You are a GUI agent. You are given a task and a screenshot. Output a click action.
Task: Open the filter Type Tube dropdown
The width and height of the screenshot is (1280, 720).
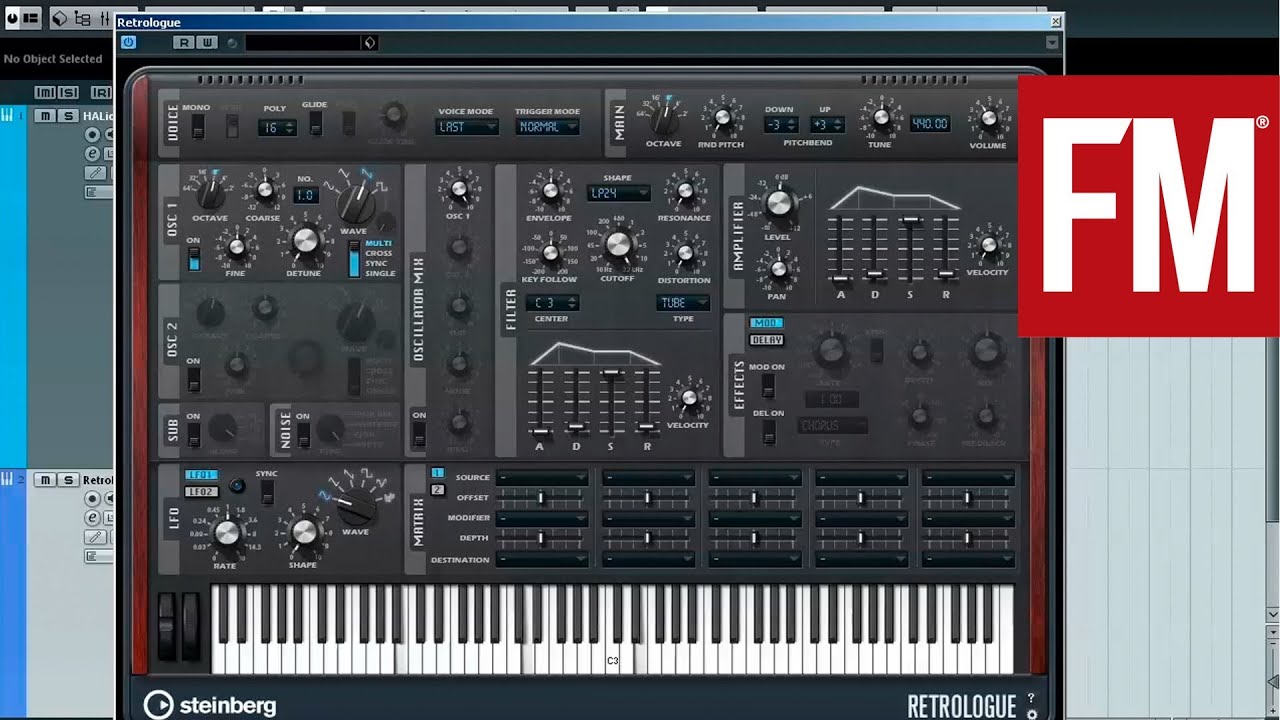point(683,303)
